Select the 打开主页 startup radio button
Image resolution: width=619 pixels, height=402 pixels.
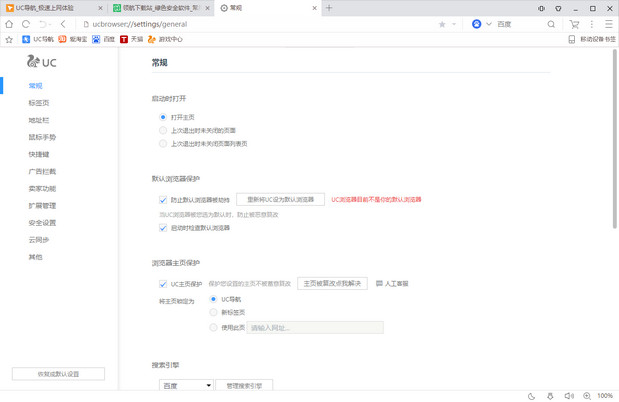[x=163, y=117]
